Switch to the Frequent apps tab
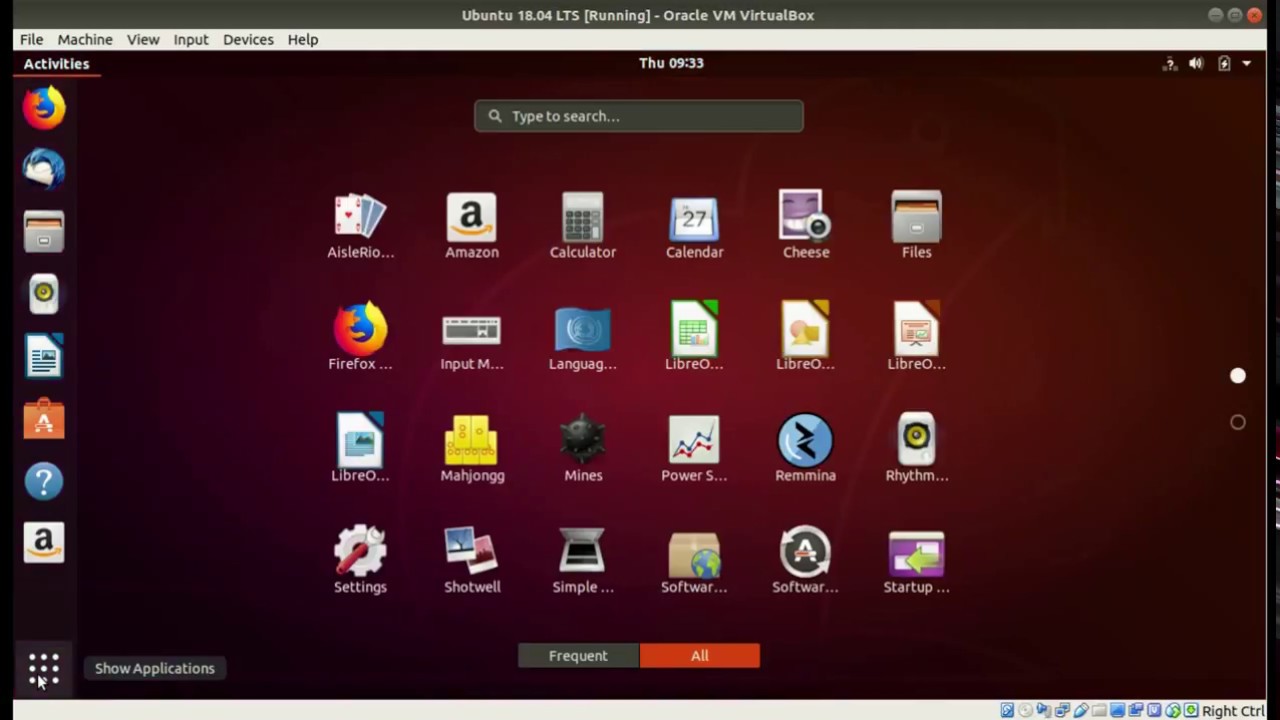The image size is (1280, 720). click(578, 656)
